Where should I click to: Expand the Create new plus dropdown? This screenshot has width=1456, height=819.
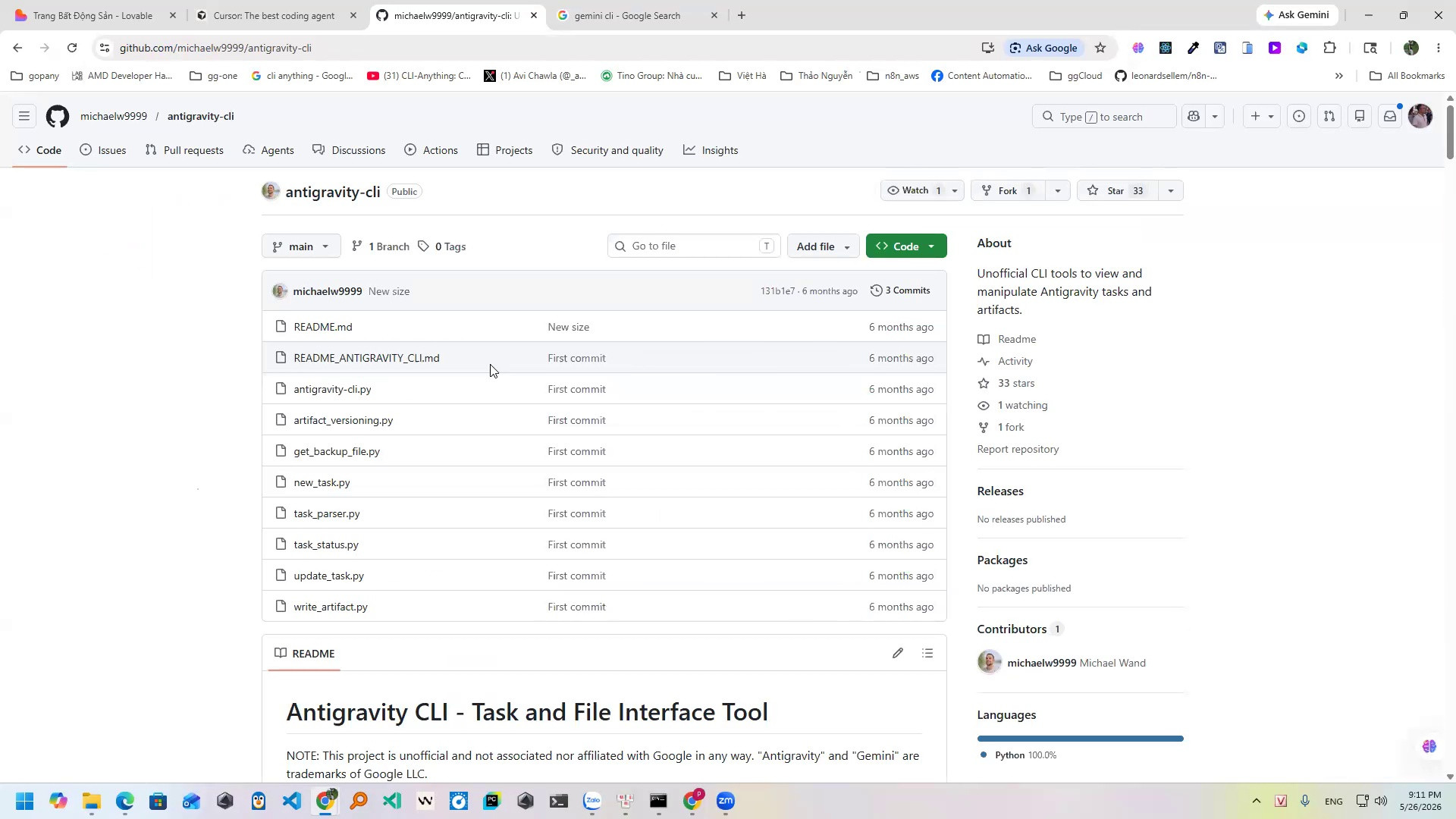(1262, 117)
